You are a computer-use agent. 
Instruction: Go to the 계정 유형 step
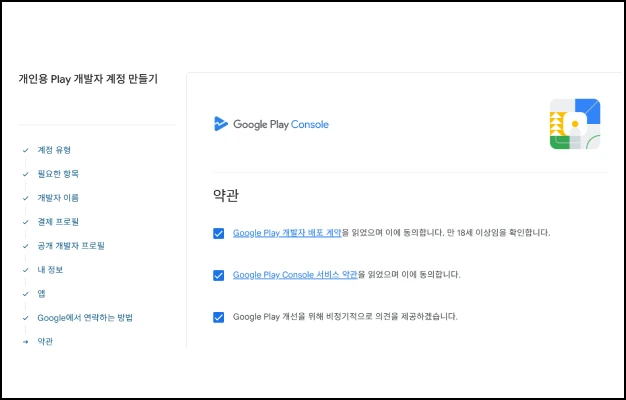[x=54, y=150]
